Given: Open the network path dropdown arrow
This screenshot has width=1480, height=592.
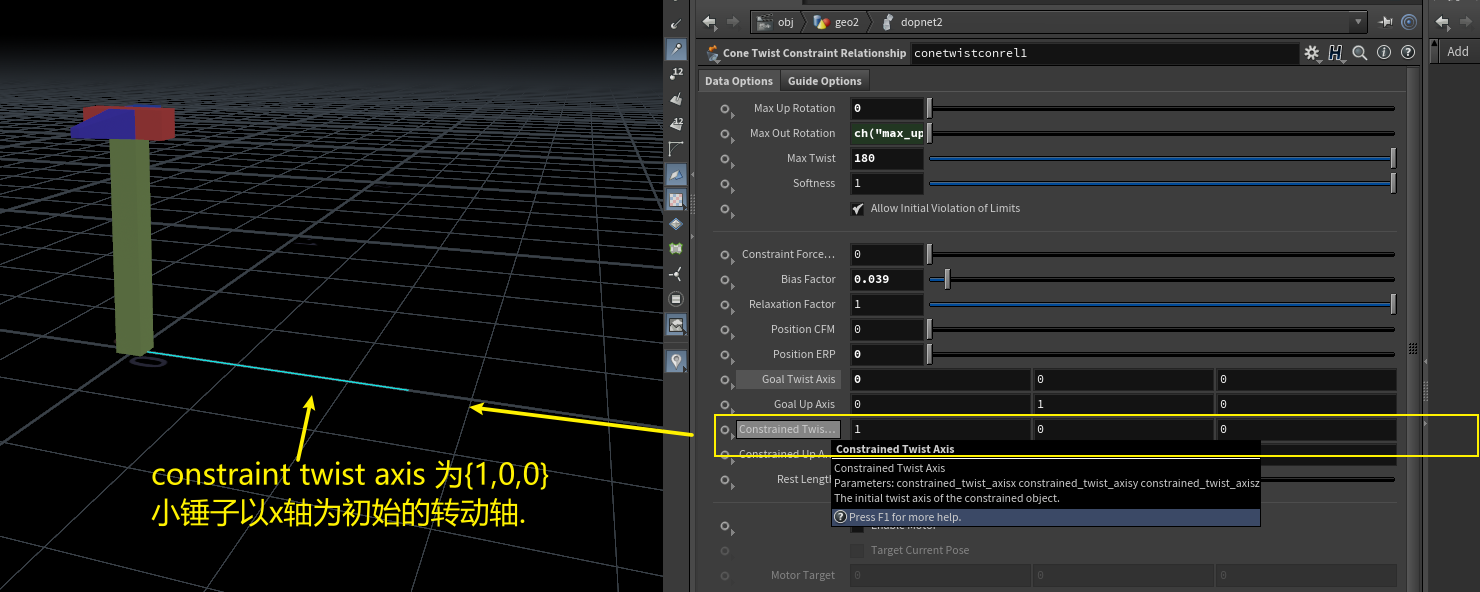Looking at the screenshot, I should point(1357,22).
